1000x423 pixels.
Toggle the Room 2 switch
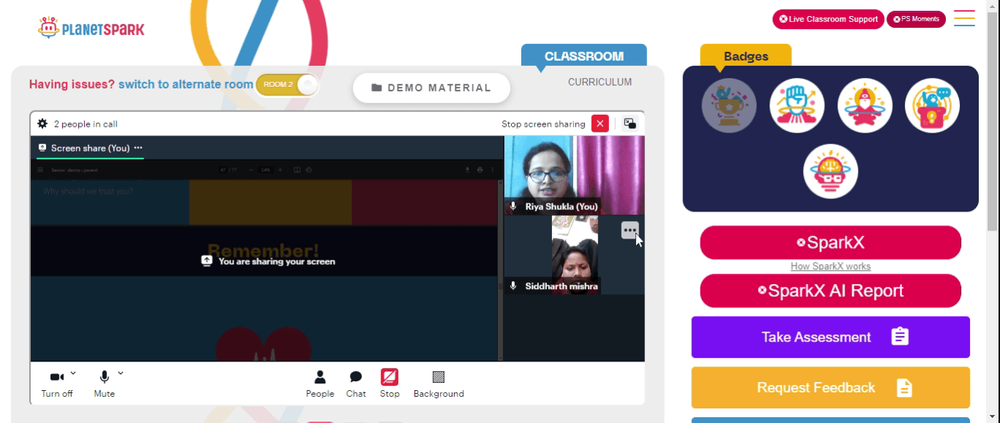point(287,85)
